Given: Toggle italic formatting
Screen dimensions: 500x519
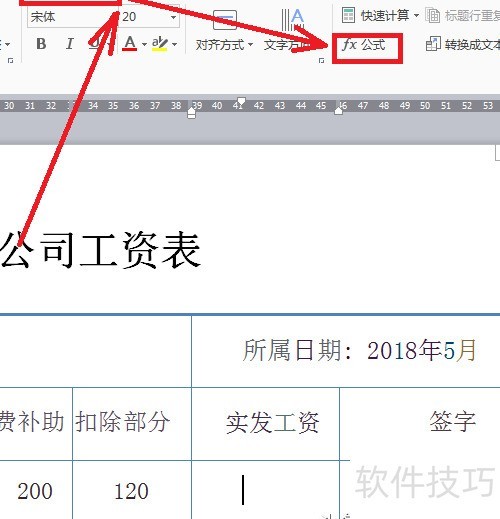Looking at the screenshot, I should point(69,44).
